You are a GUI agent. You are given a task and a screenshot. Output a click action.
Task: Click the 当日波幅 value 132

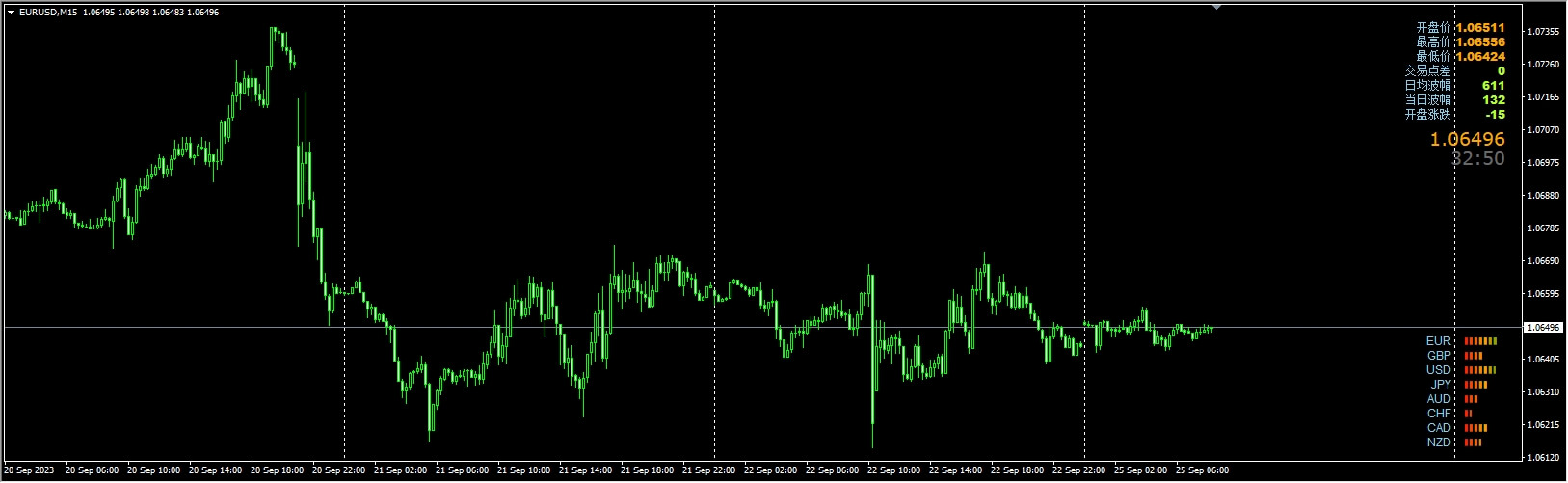point(1493,100)
